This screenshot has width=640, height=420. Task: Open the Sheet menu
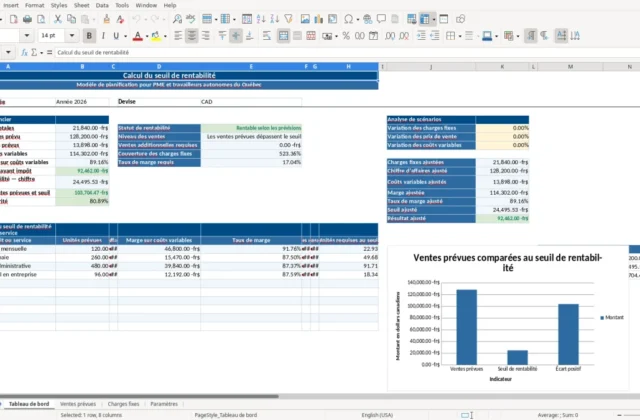(x=81, y=5)
